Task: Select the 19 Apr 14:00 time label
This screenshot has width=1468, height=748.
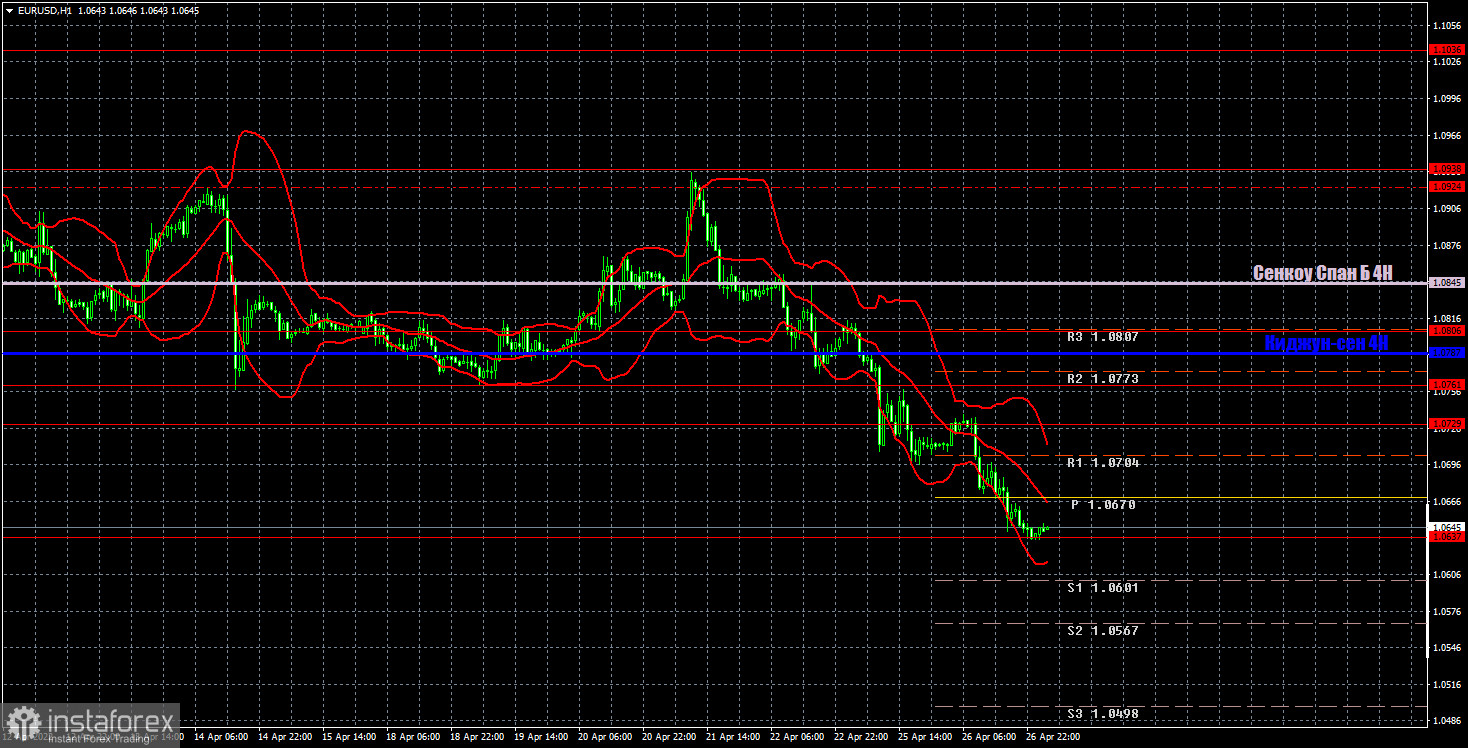Action: click(x=543, y=736)
